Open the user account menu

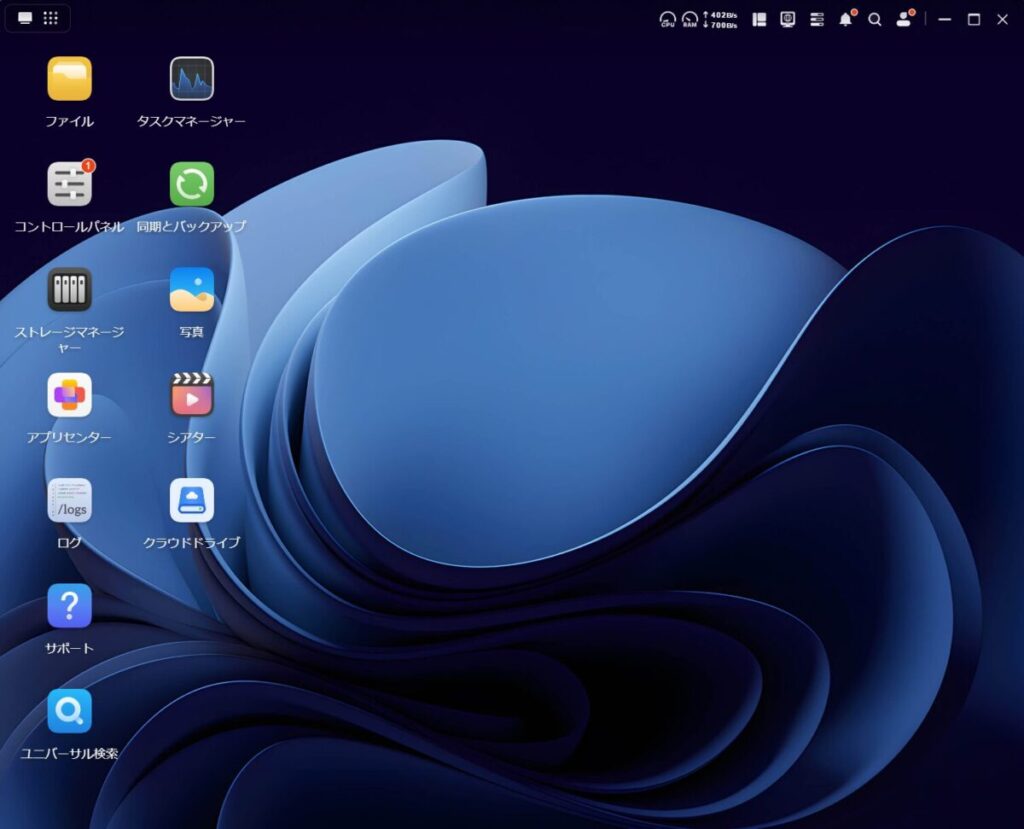904,19
